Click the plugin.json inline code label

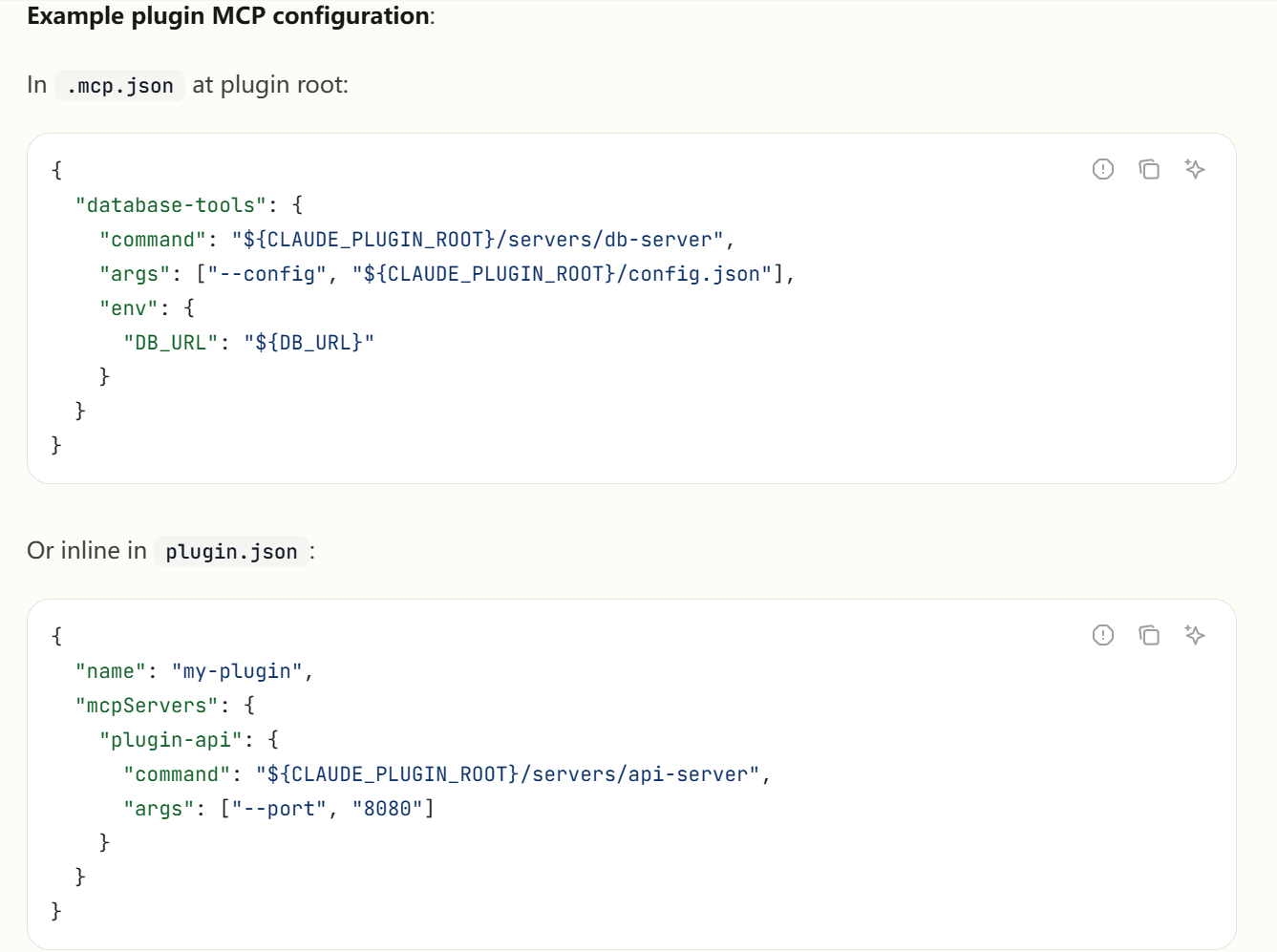pos(231,552)
